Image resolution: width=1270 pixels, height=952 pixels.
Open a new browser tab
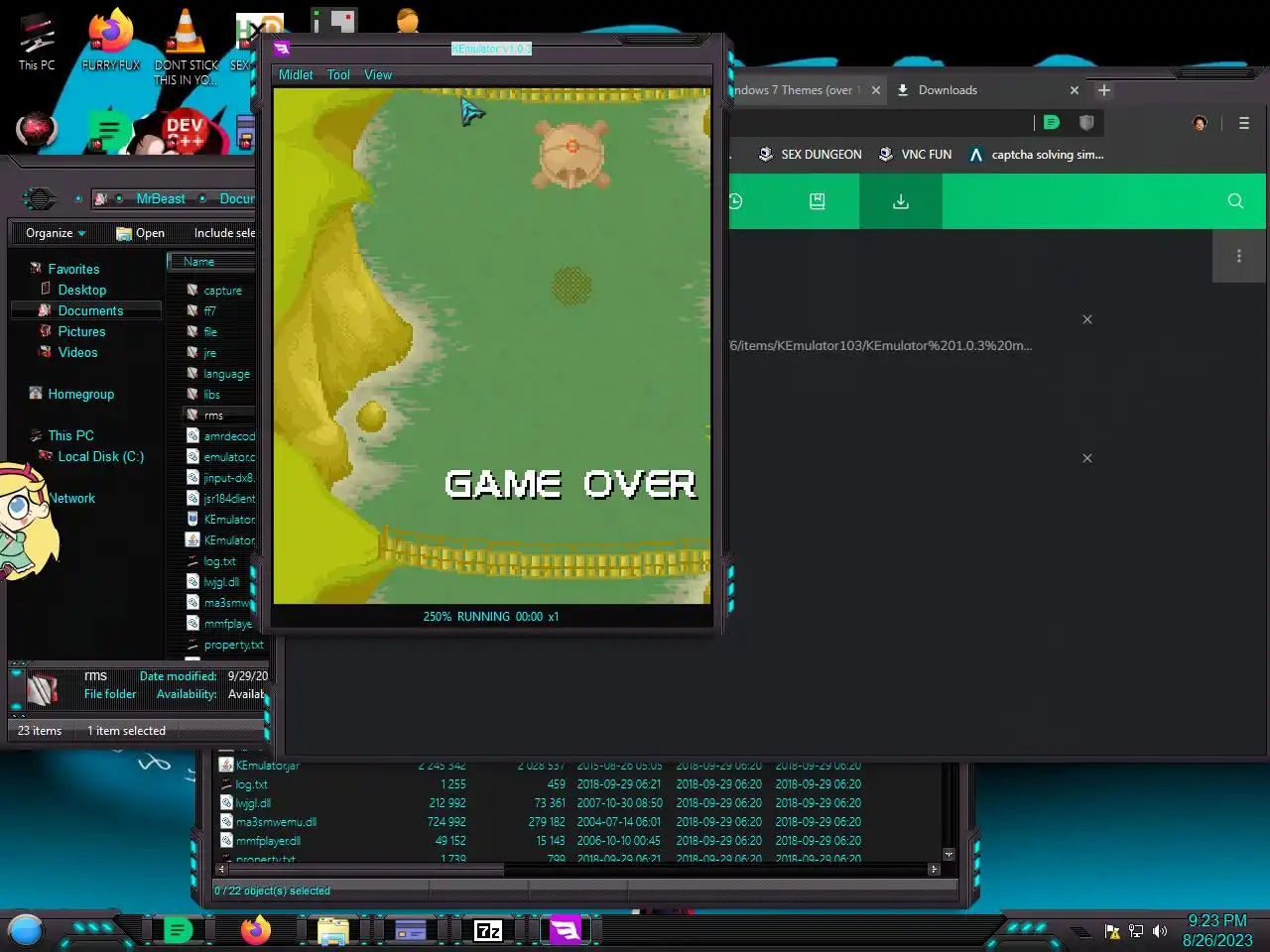tap(1103, 90)
